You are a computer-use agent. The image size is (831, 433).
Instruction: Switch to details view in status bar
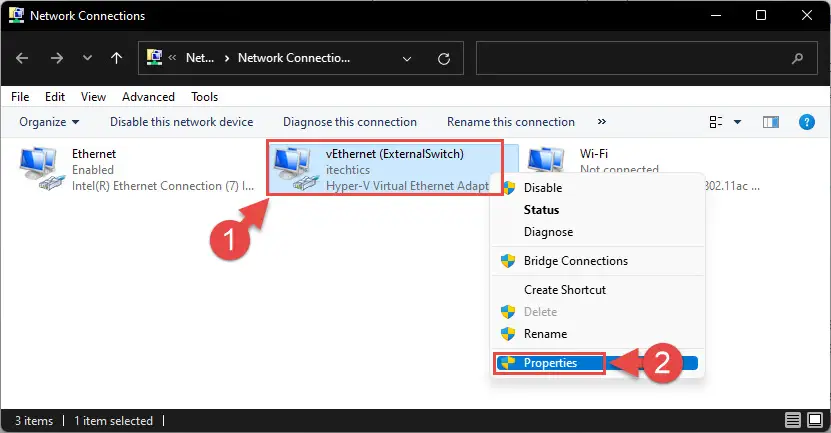[x=793, y=420]
